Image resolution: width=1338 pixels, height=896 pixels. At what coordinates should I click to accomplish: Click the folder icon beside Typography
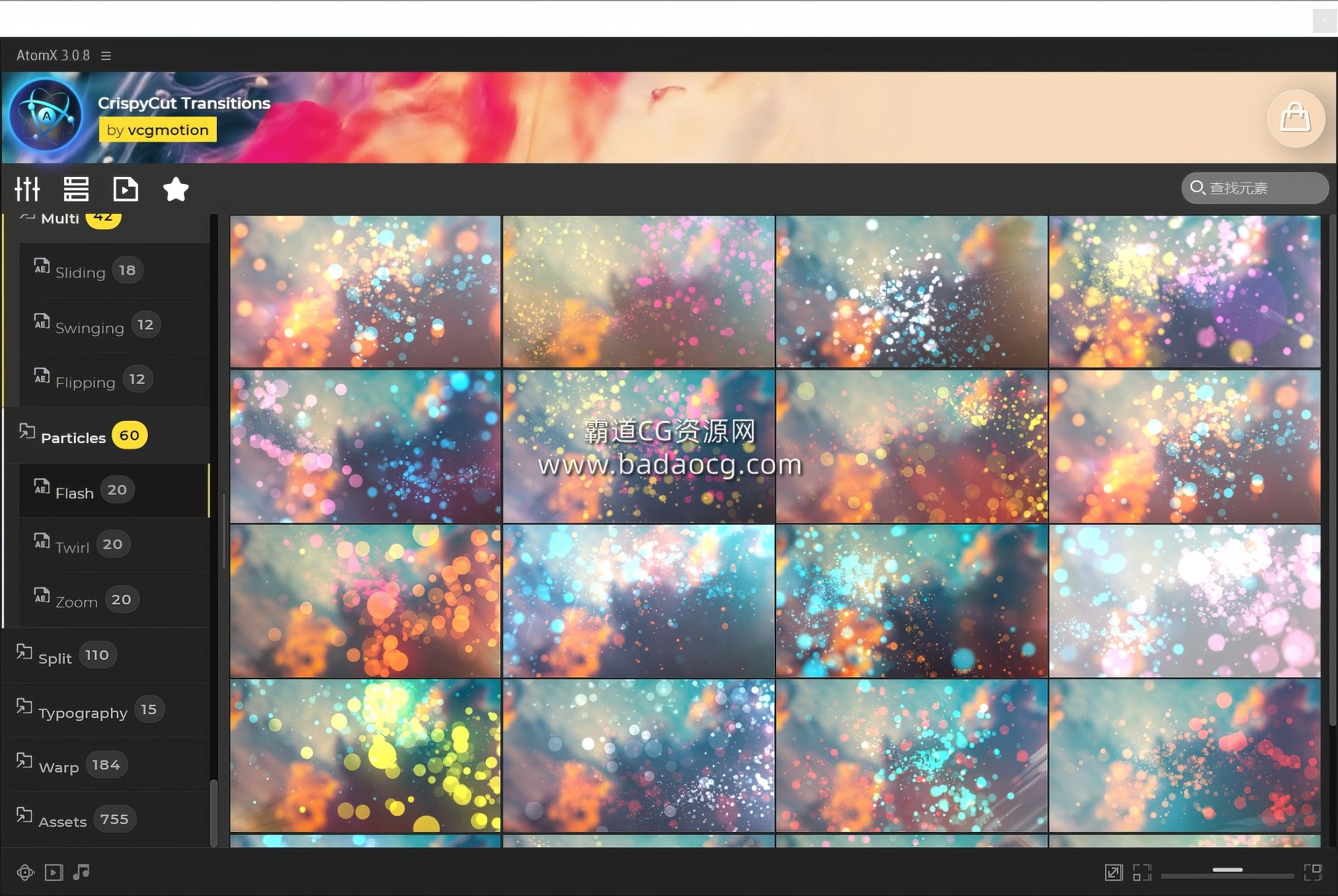pyautogui.click(x=24, y=706)
